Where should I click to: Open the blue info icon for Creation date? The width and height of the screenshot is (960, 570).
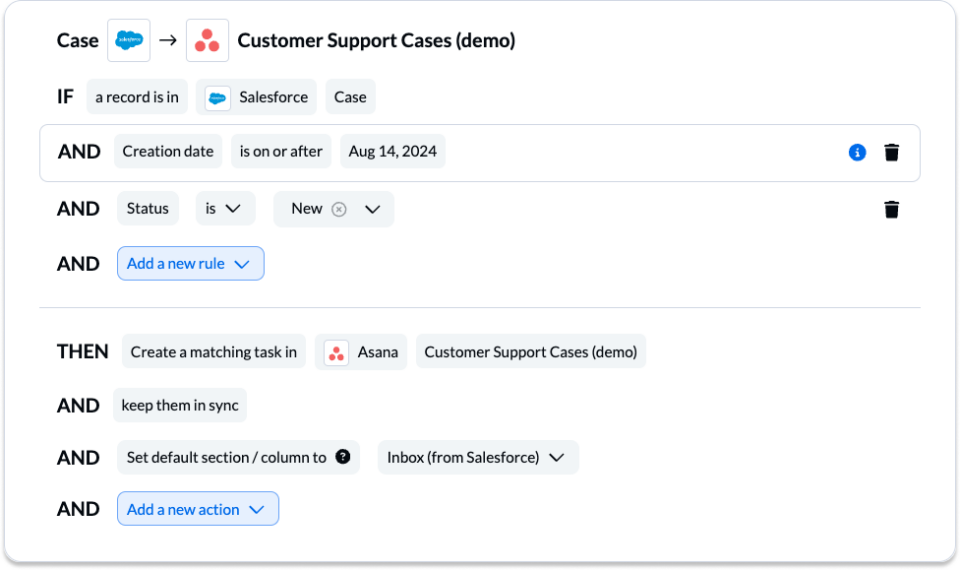pos(857,152)
